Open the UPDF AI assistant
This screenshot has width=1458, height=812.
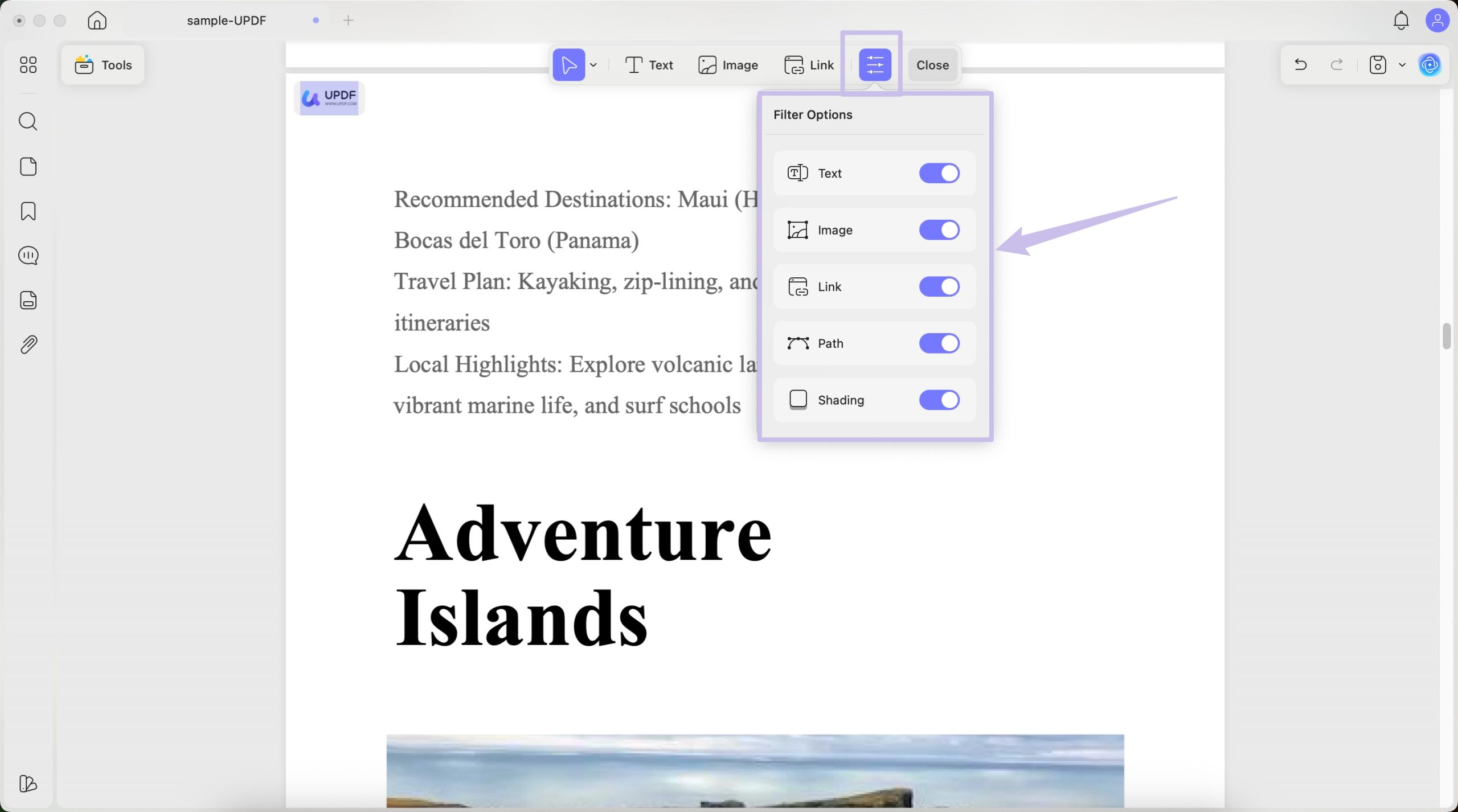pyautogui.click(x=1430, y=64)
